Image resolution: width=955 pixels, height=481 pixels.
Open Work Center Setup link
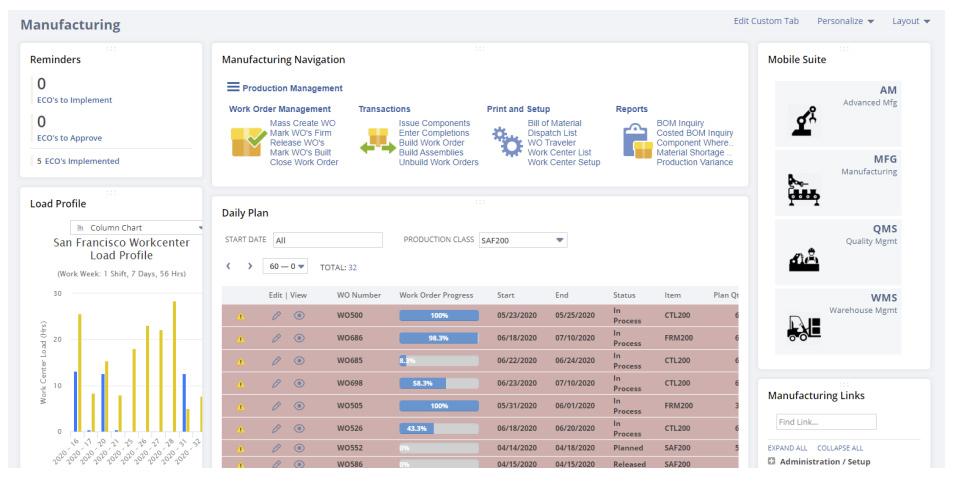pos(564,162)
